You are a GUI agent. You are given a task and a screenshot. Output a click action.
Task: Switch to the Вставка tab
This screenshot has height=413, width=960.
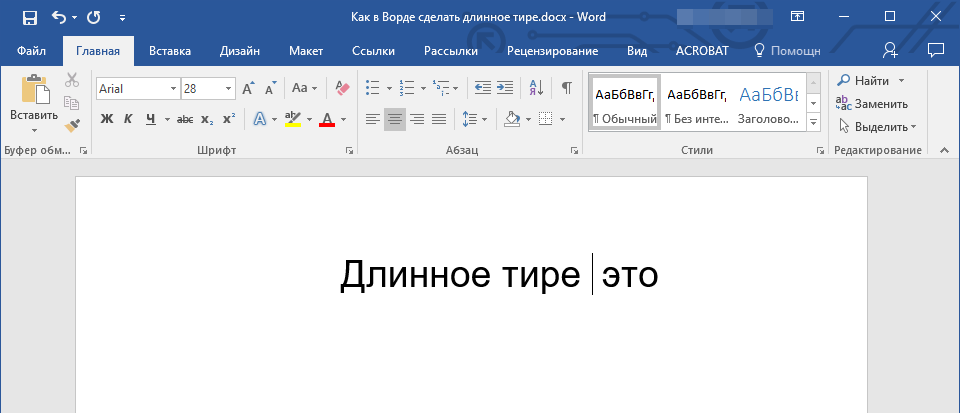coord(170,50)
